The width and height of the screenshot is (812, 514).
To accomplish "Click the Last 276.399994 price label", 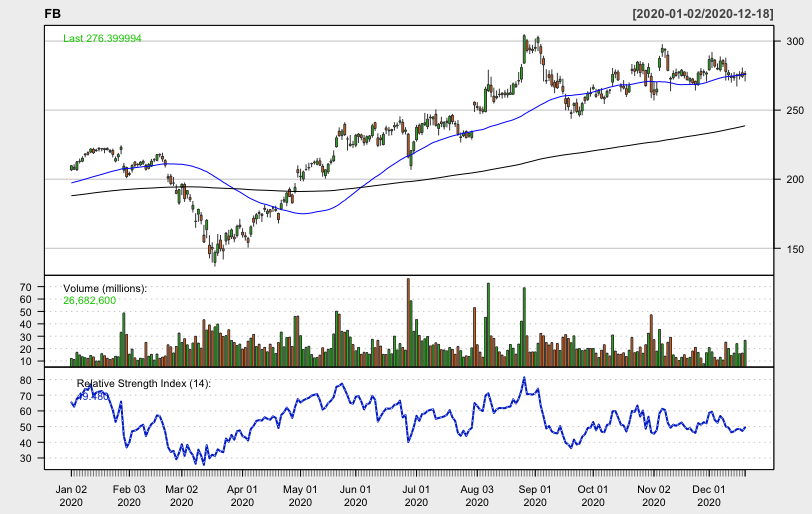I will [x=102, y=38].
